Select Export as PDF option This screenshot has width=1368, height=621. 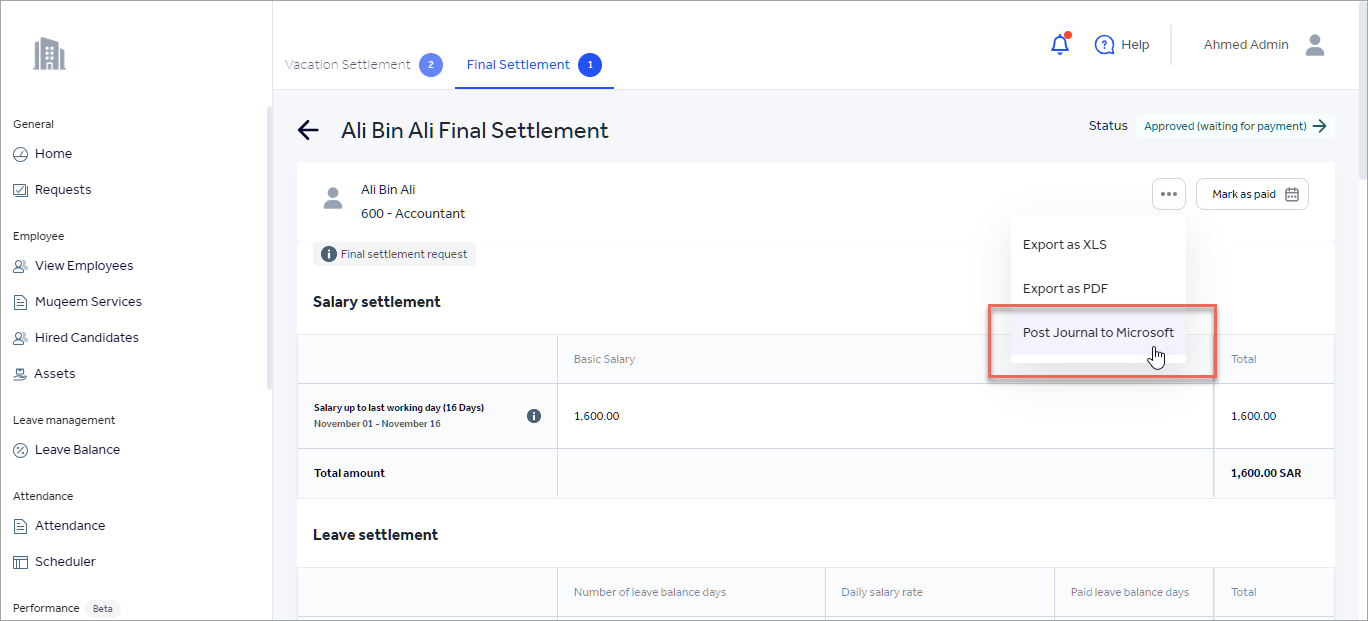coord(1065,289)
